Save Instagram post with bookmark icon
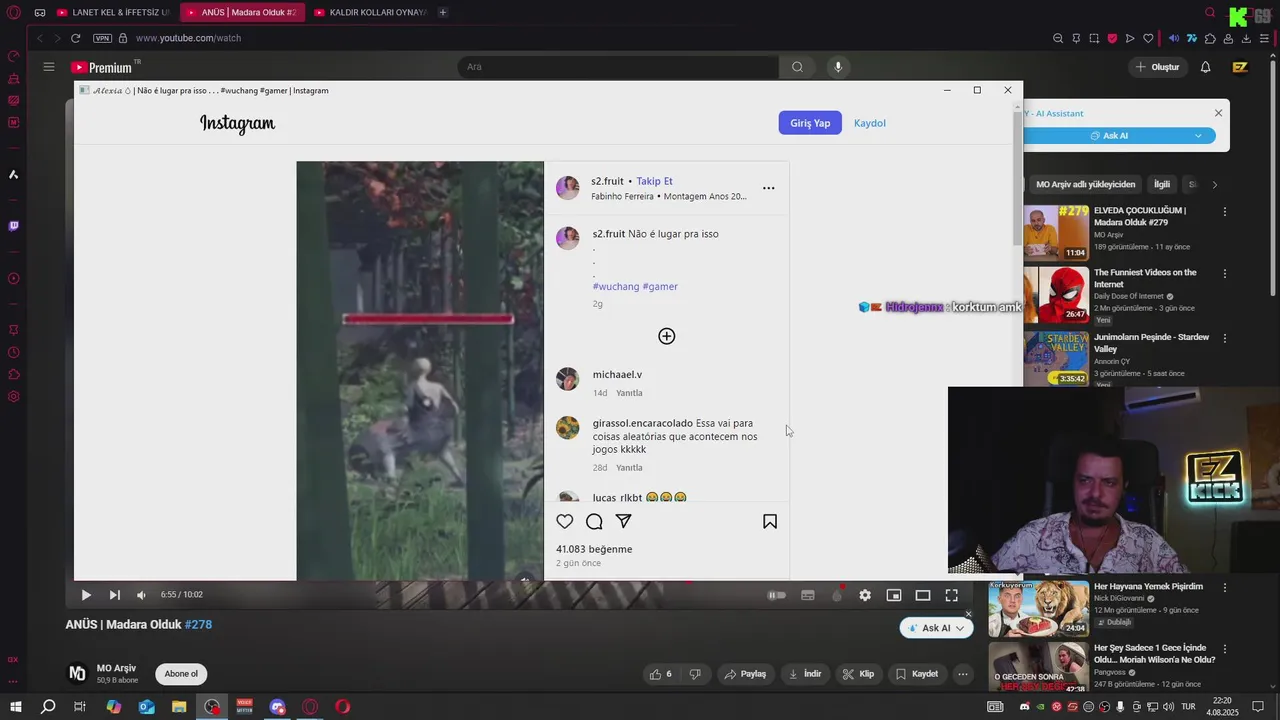 [770, 521]
